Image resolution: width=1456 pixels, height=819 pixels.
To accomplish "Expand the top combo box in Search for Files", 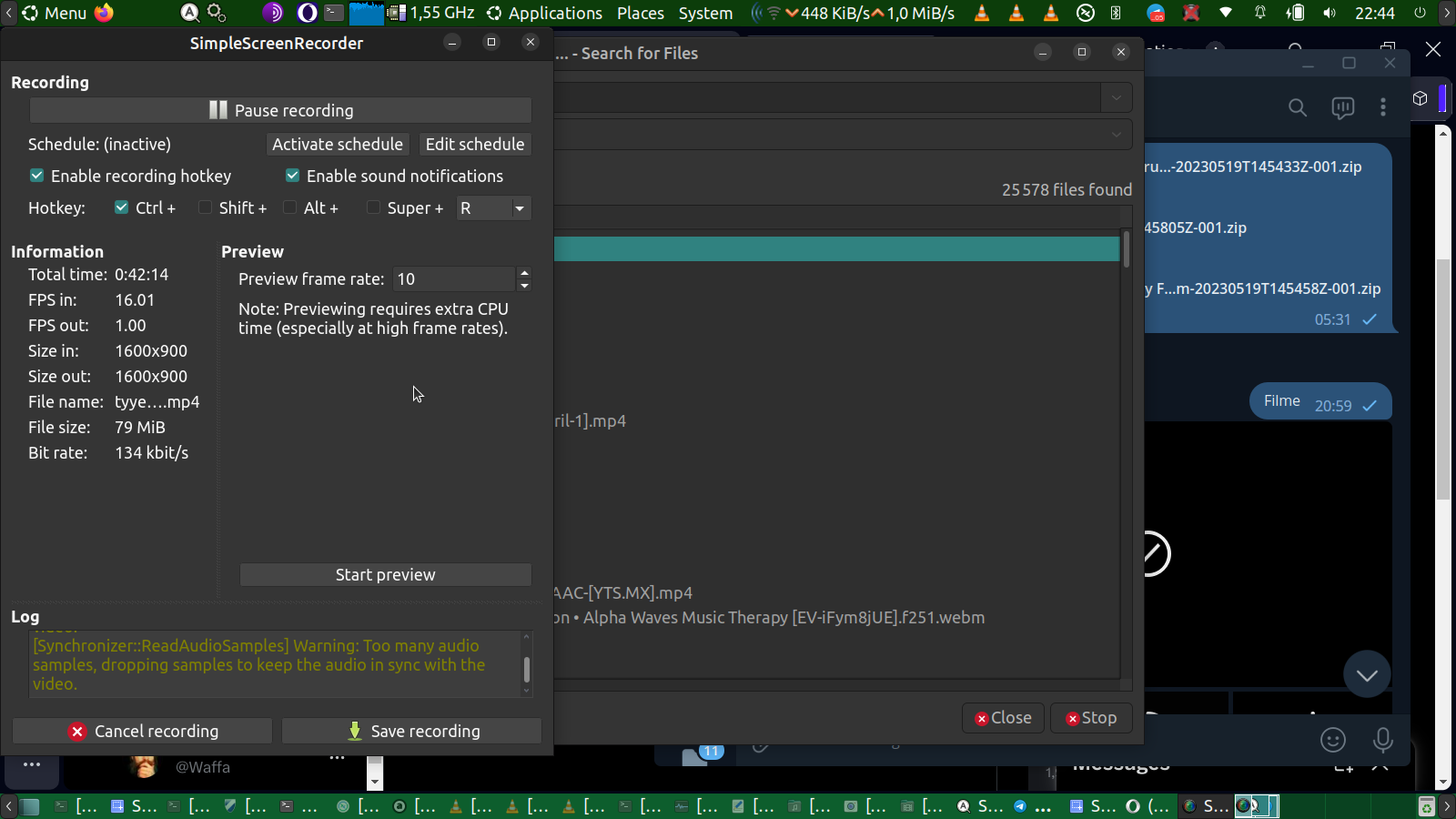I will (1116, 97).
